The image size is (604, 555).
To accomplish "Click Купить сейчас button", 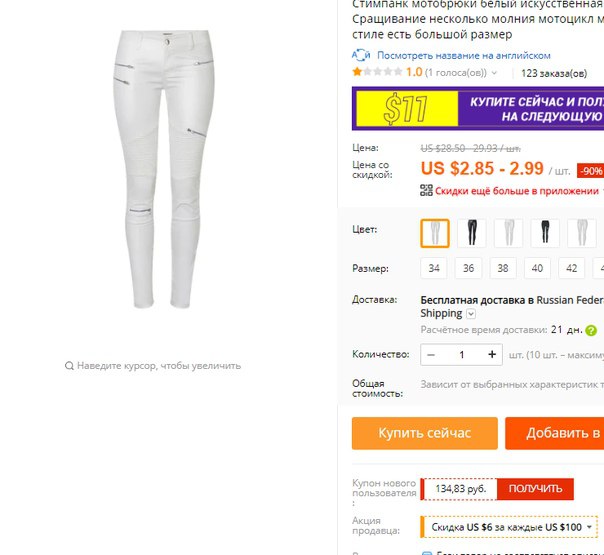I will click(x=424, y=433).
